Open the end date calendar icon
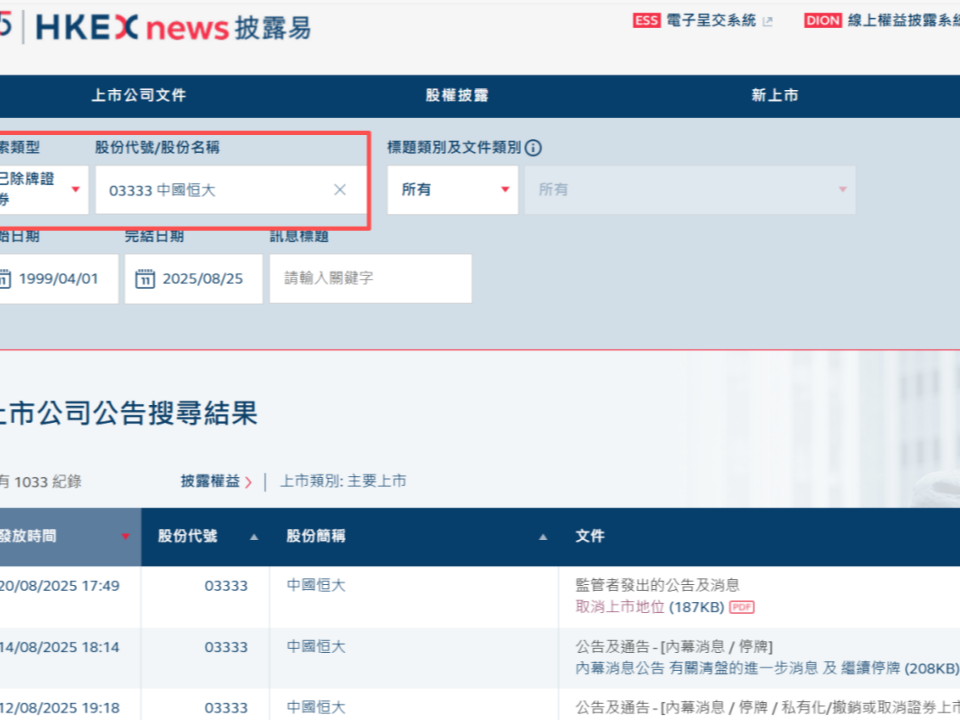 click(145, 279)
